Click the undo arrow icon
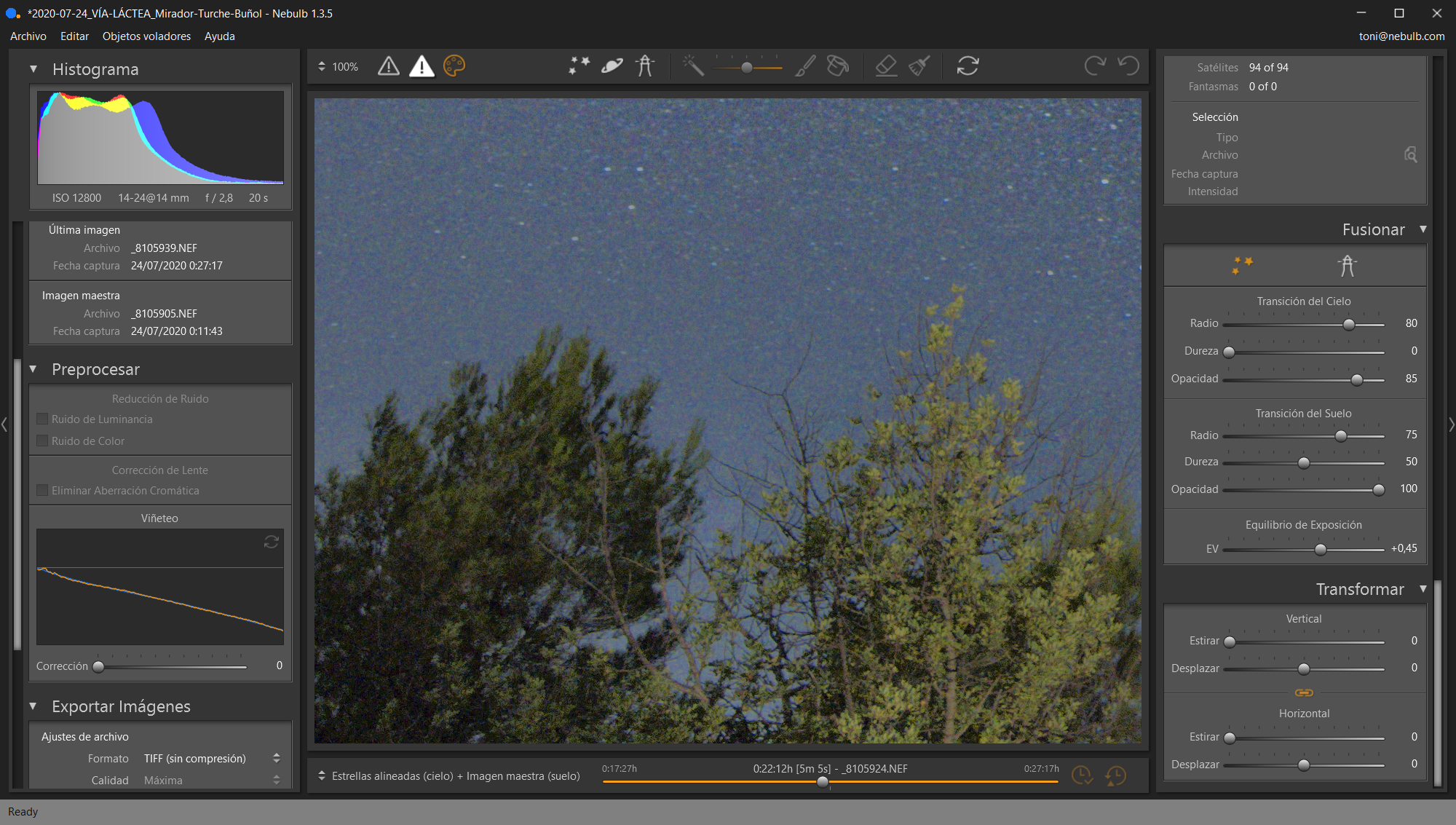 click(x=1128, y=66)
